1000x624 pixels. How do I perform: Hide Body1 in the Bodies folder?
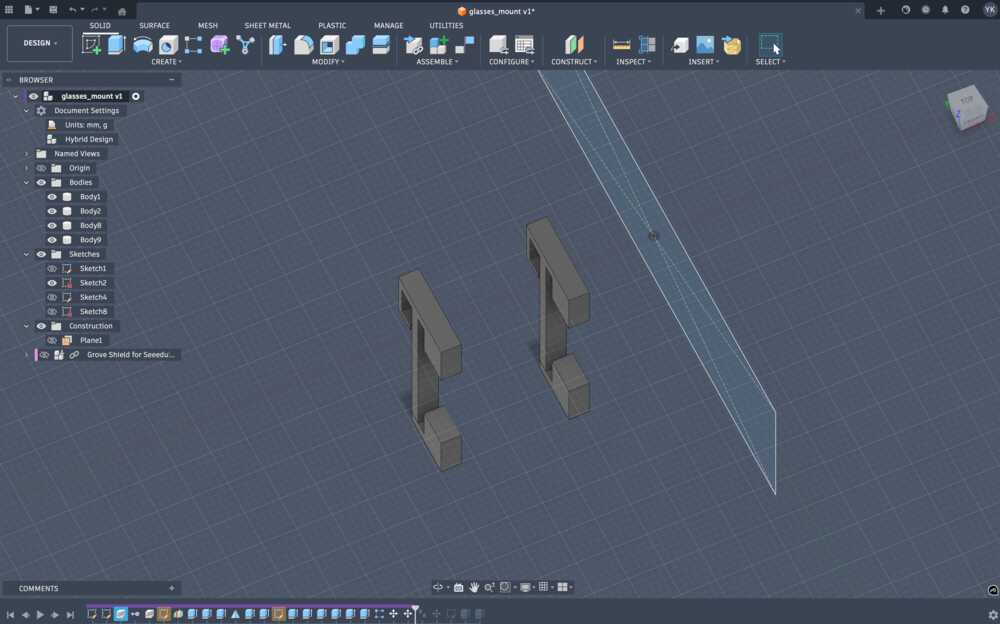coord(51,196)
